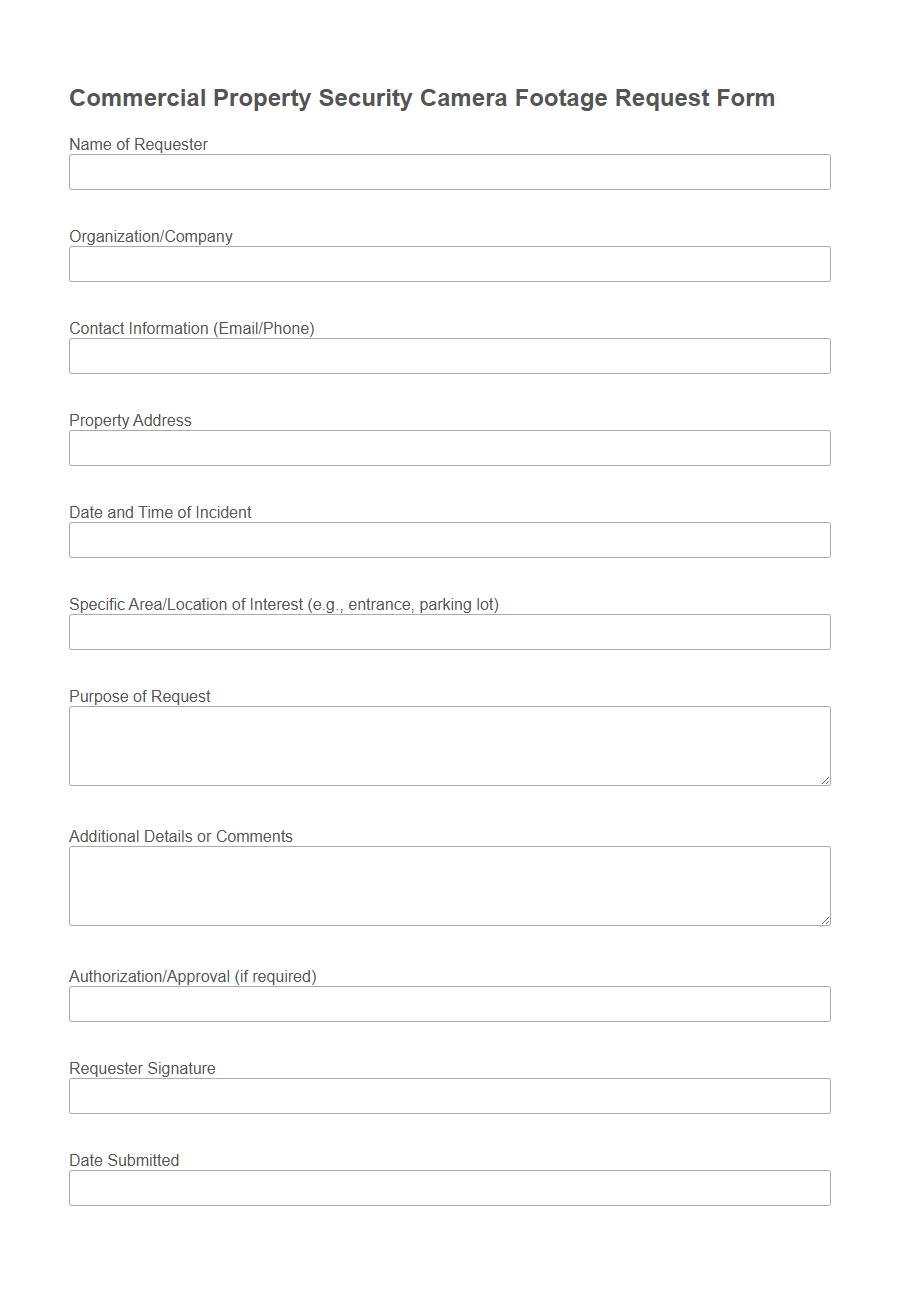This screenshot has width=900, height=1290.
Task: Click the Additional Details or Comments text area
Action: (449, 885)
